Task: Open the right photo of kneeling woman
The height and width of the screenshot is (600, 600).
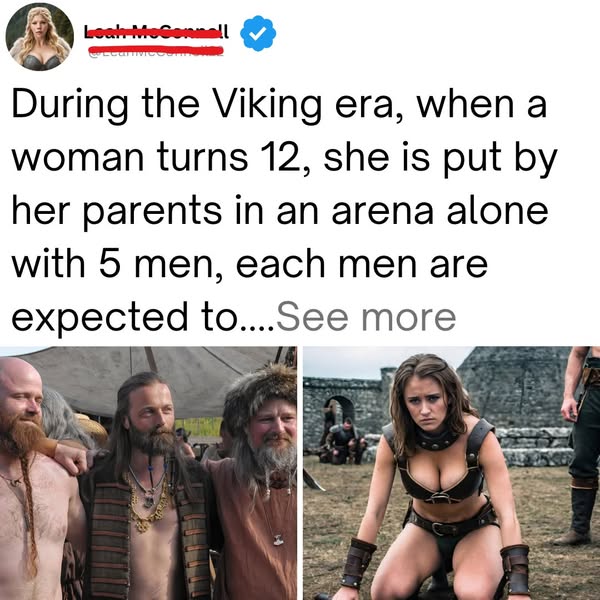Action: tap(452, 473)
